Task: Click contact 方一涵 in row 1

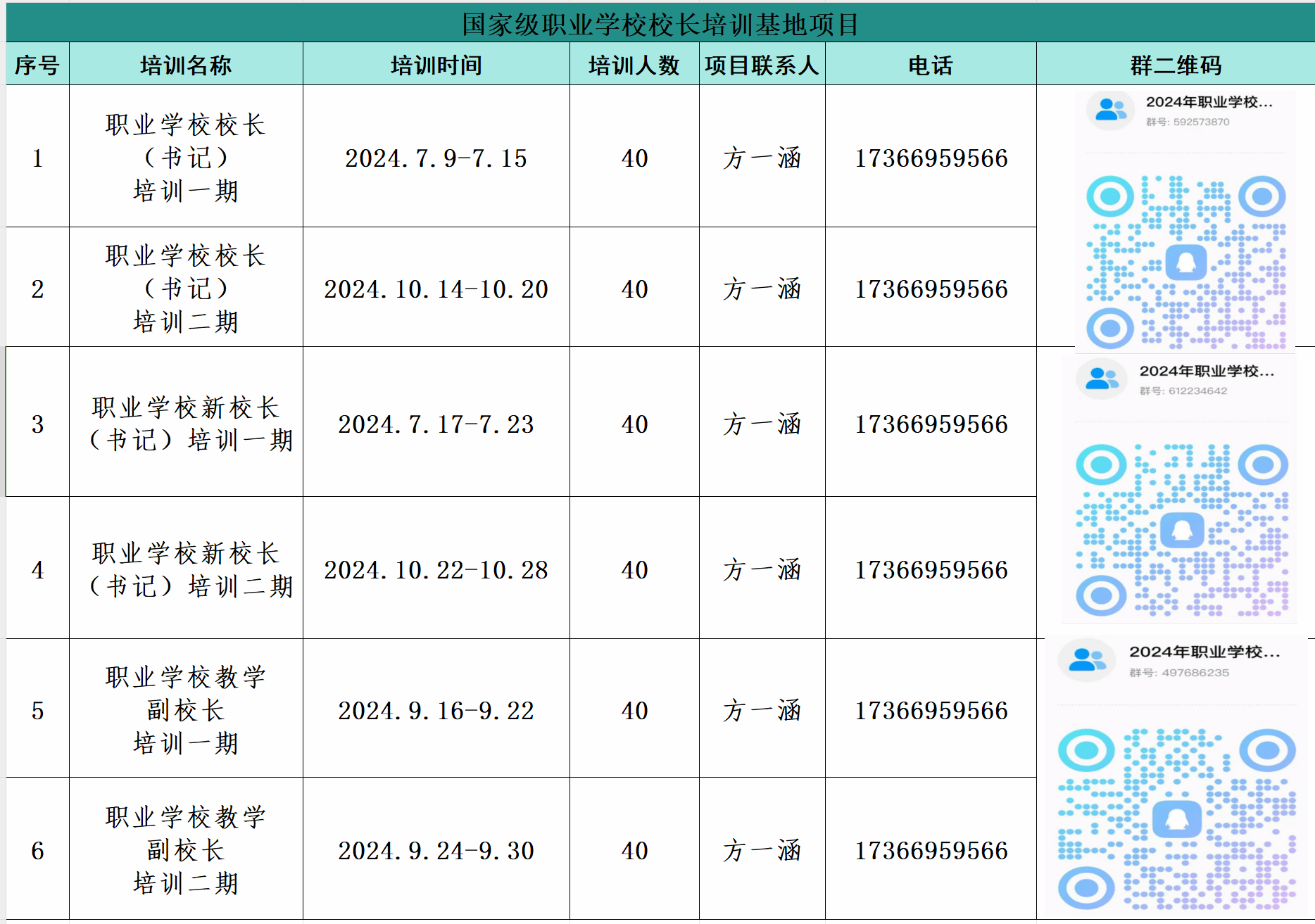Action: (x=762, y=158)
